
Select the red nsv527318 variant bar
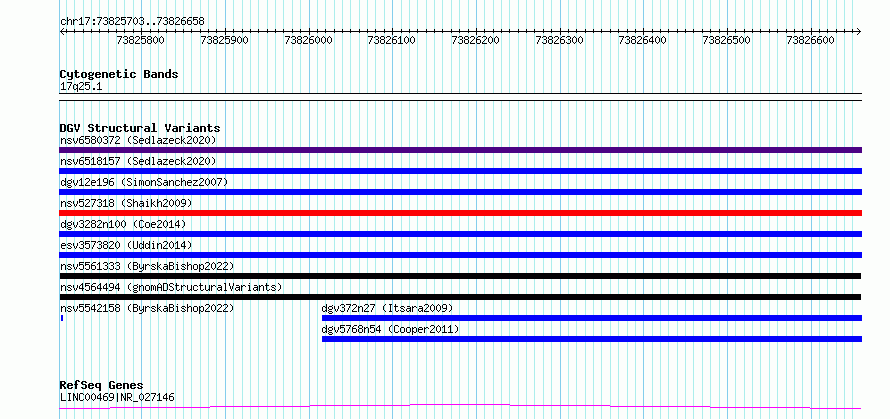(460, 213)
